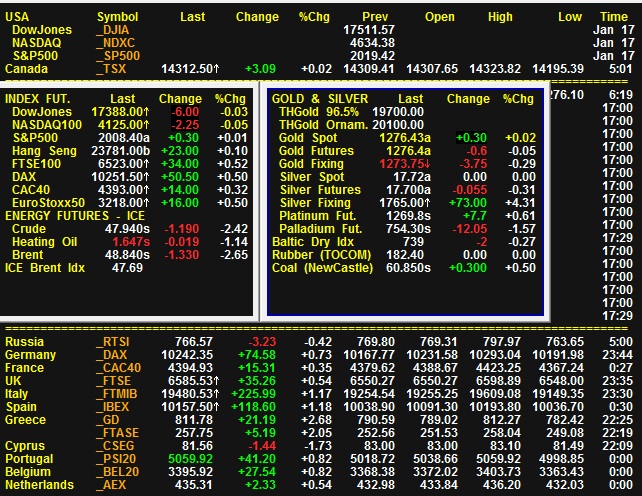Select the NASDAQ100 futures row label
Screen dimensions: 642x496
pyautogui.click(x=47, y=125)
